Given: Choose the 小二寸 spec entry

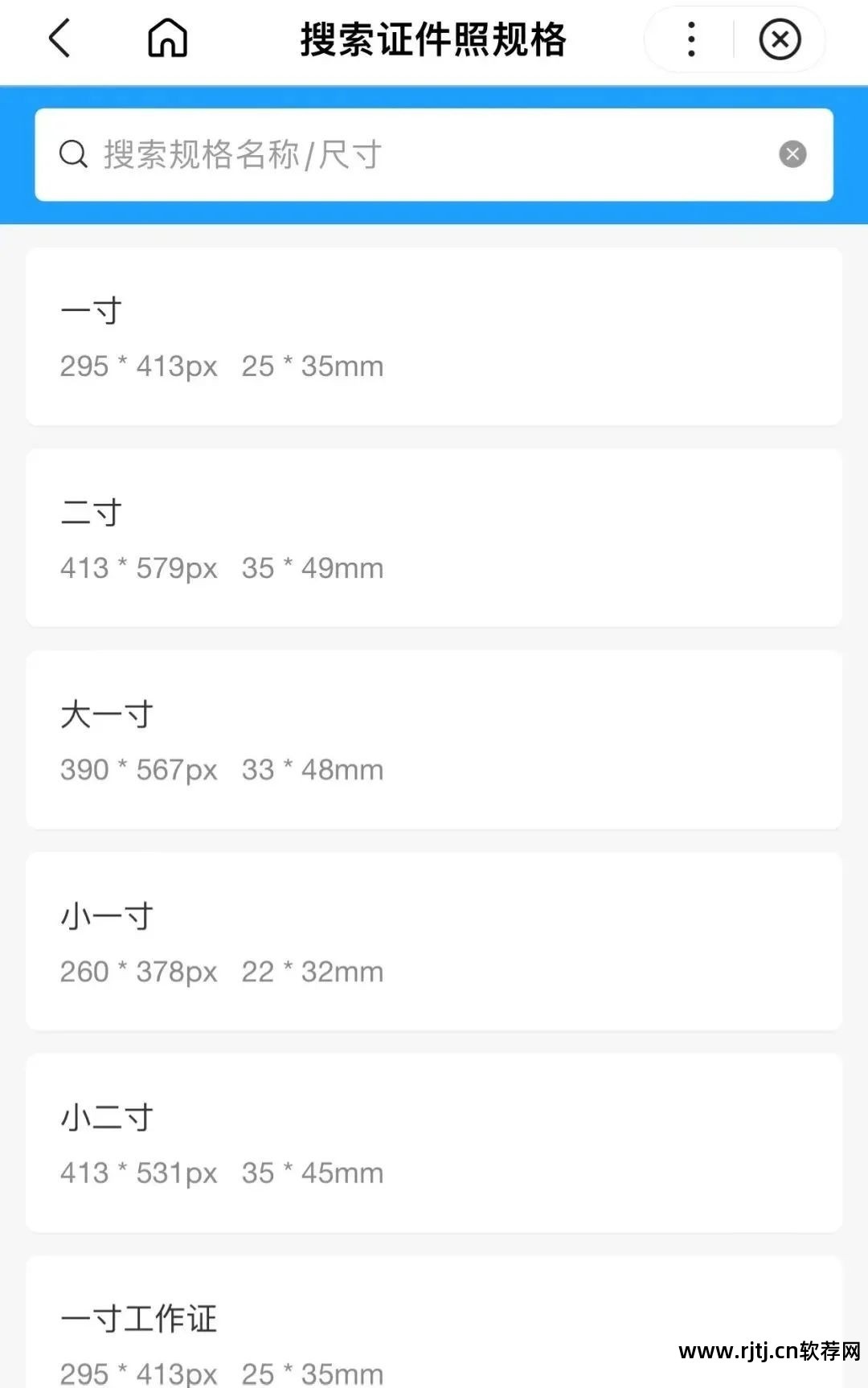Looking at the screenshot, I should [x=434, y=1143].
